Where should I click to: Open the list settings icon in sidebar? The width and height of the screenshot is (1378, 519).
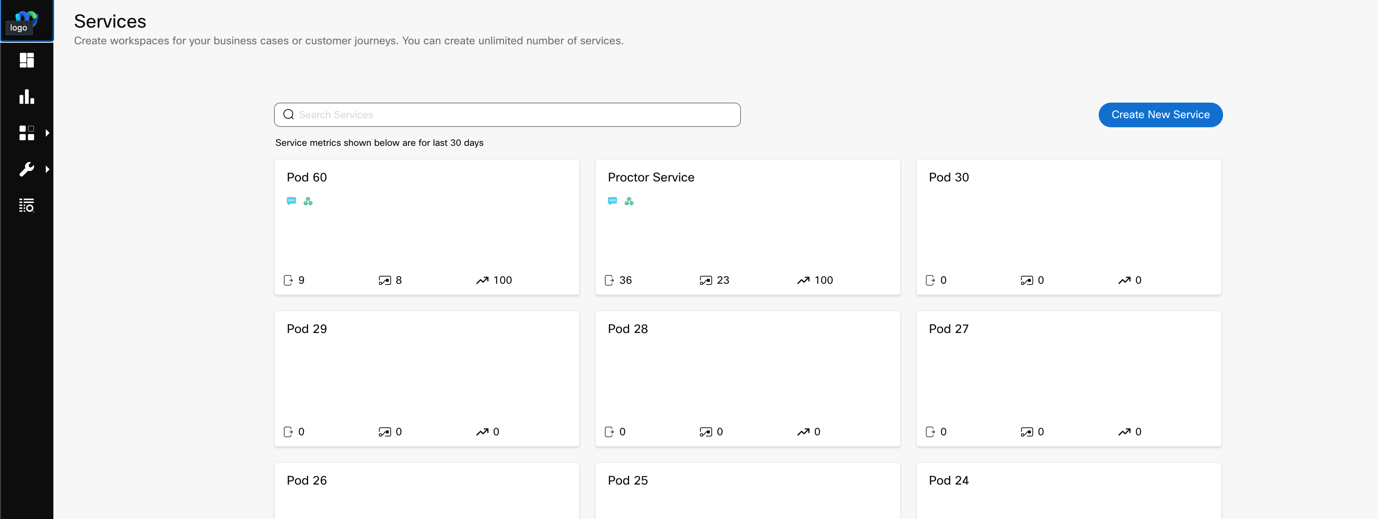pos(27,206)
